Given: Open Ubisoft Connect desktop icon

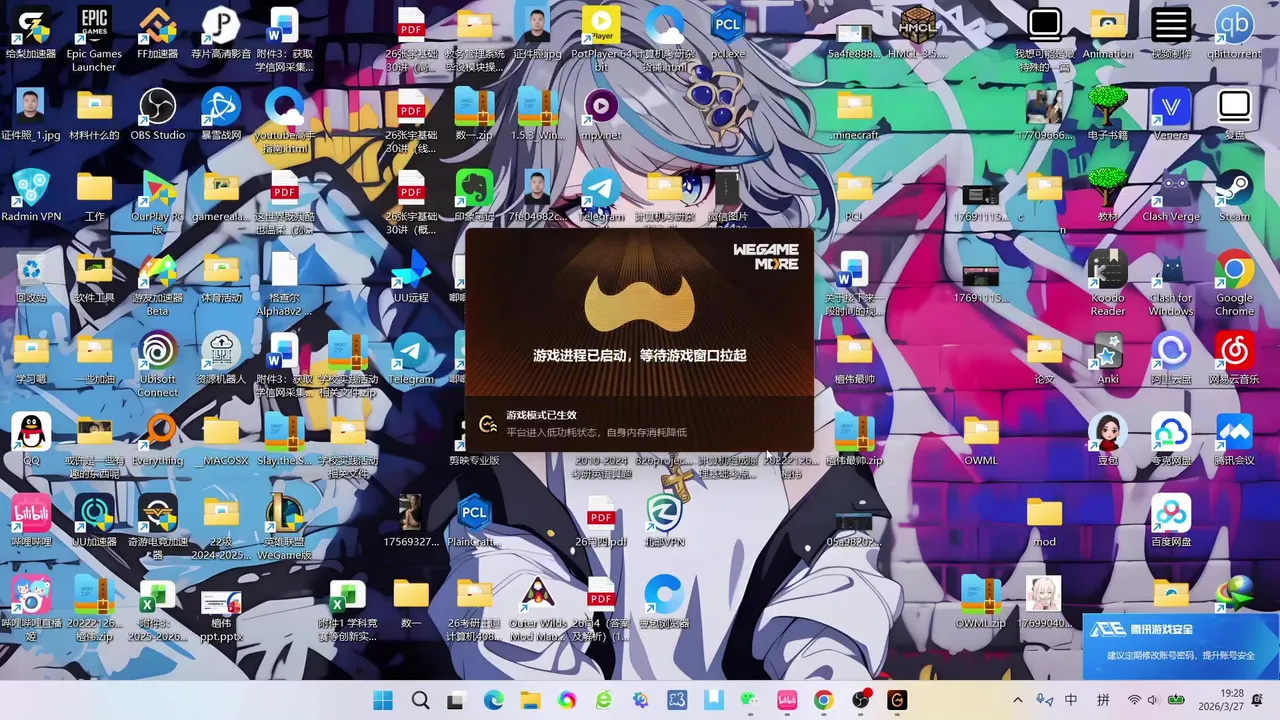Looking at the screenshot, I should tap(158, 364).
